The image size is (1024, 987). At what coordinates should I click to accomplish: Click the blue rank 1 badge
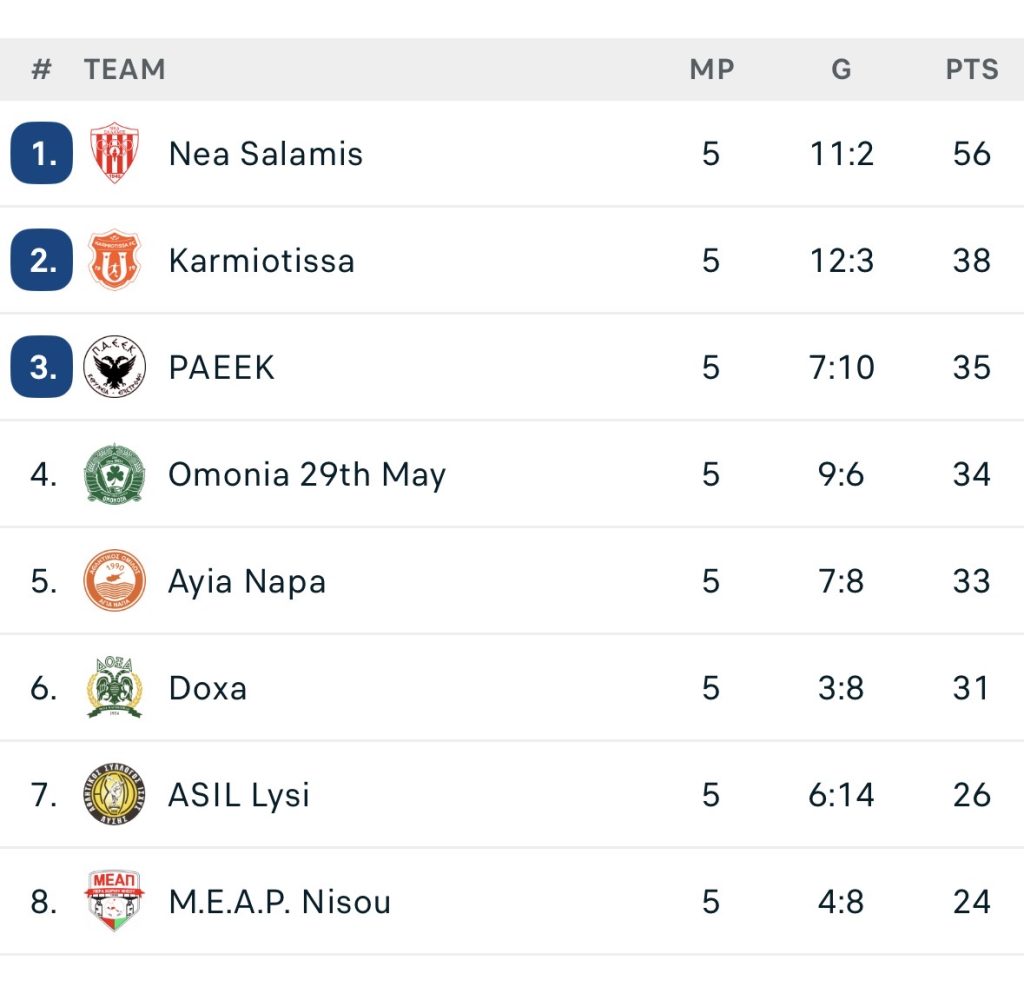[42, 153]
